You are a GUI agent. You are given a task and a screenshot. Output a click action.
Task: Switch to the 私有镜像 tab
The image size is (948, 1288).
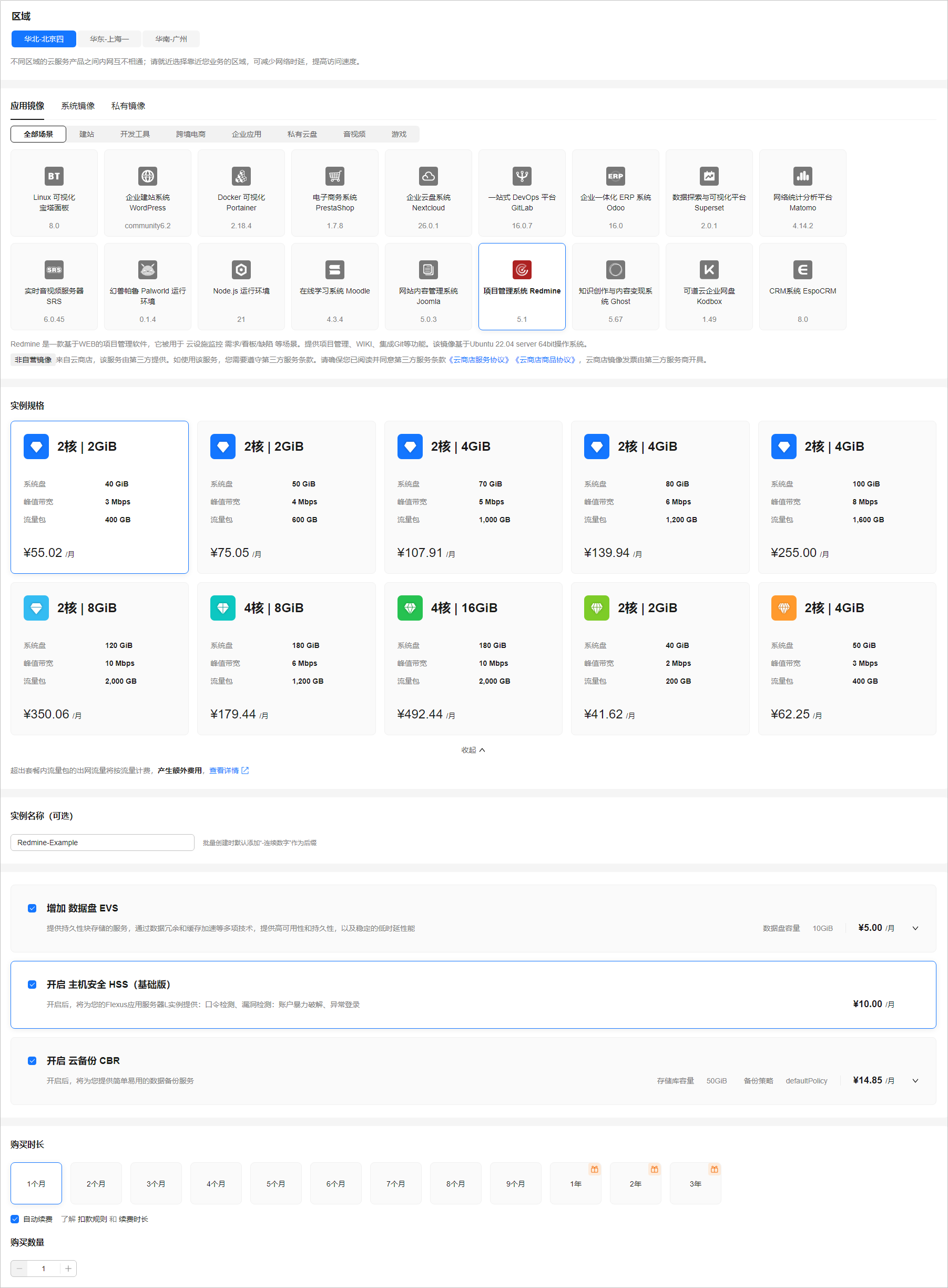128,106
